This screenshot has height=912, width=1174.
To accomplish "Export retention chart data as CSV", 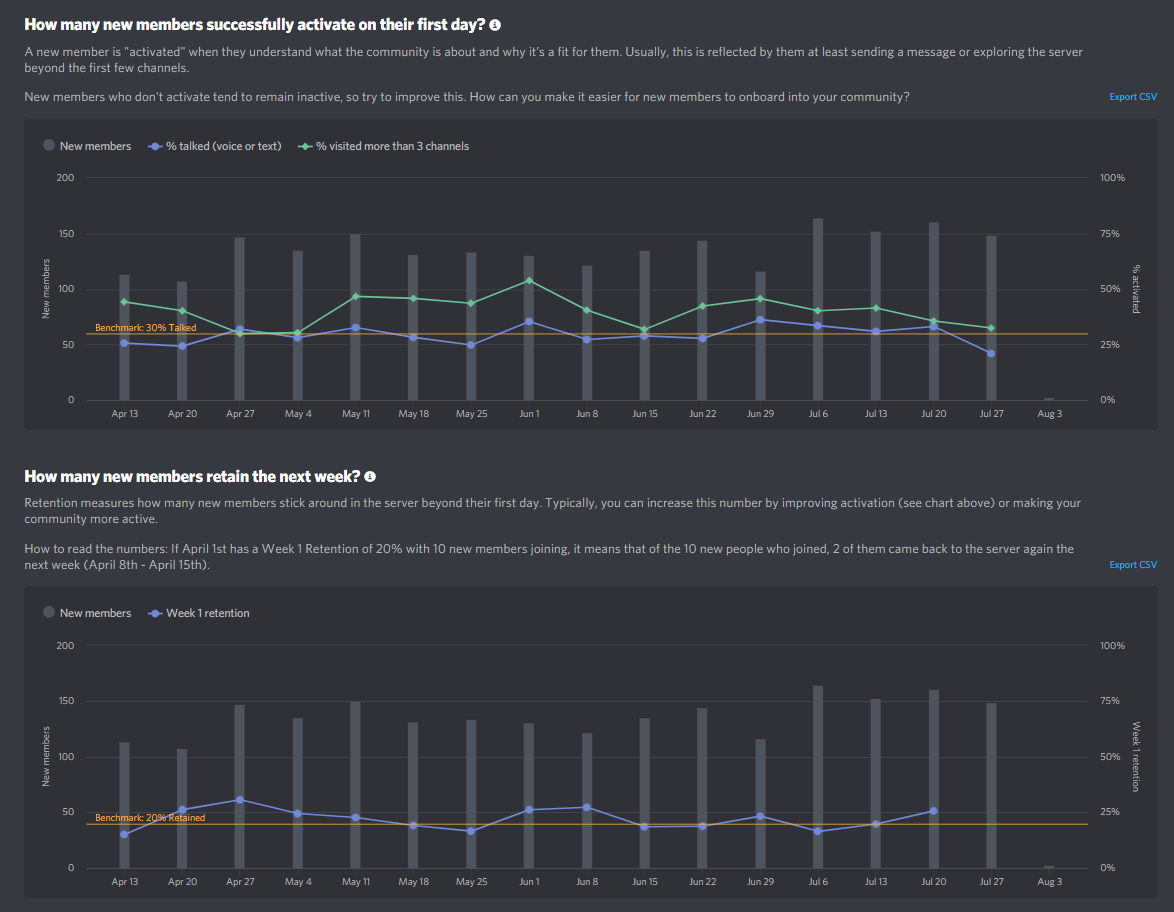I will [1133, 565].
